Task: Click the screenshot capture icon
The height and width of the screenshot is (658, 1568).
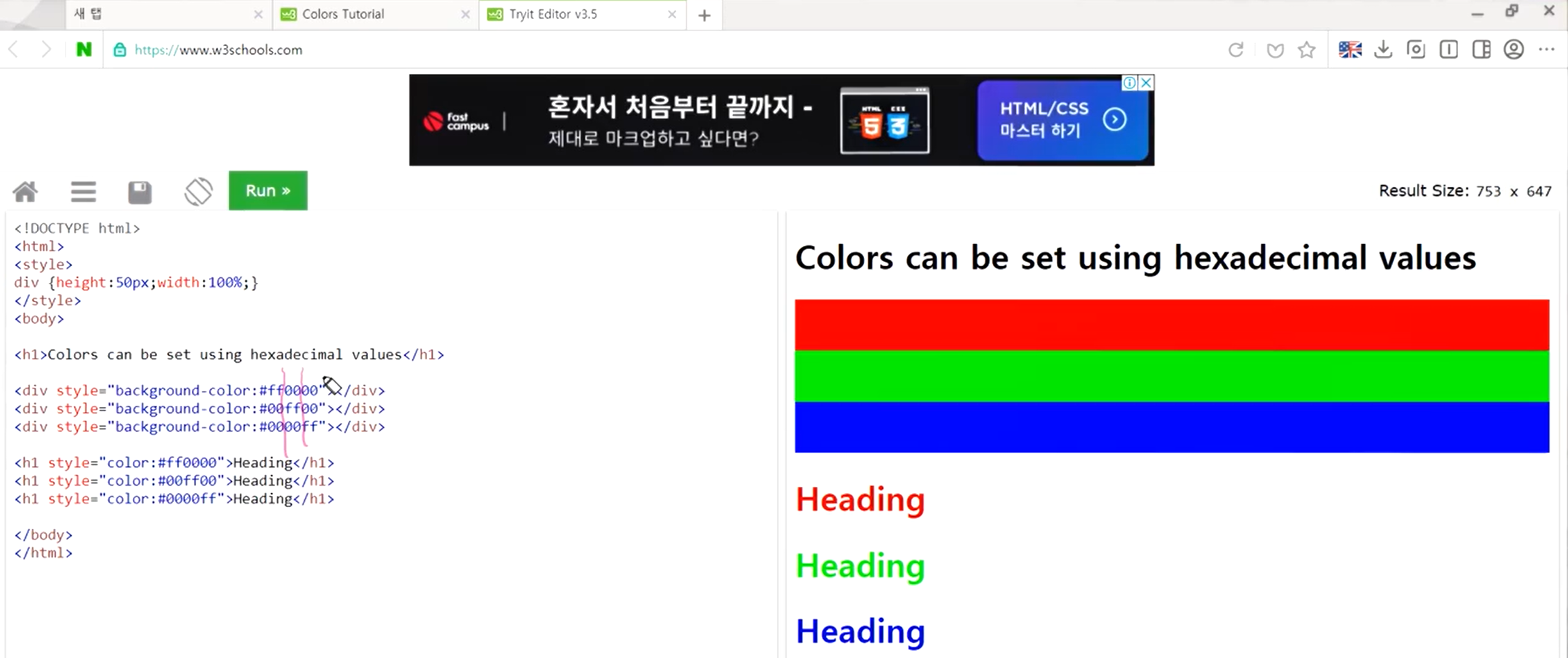Action: click(x=1416, y=49)
